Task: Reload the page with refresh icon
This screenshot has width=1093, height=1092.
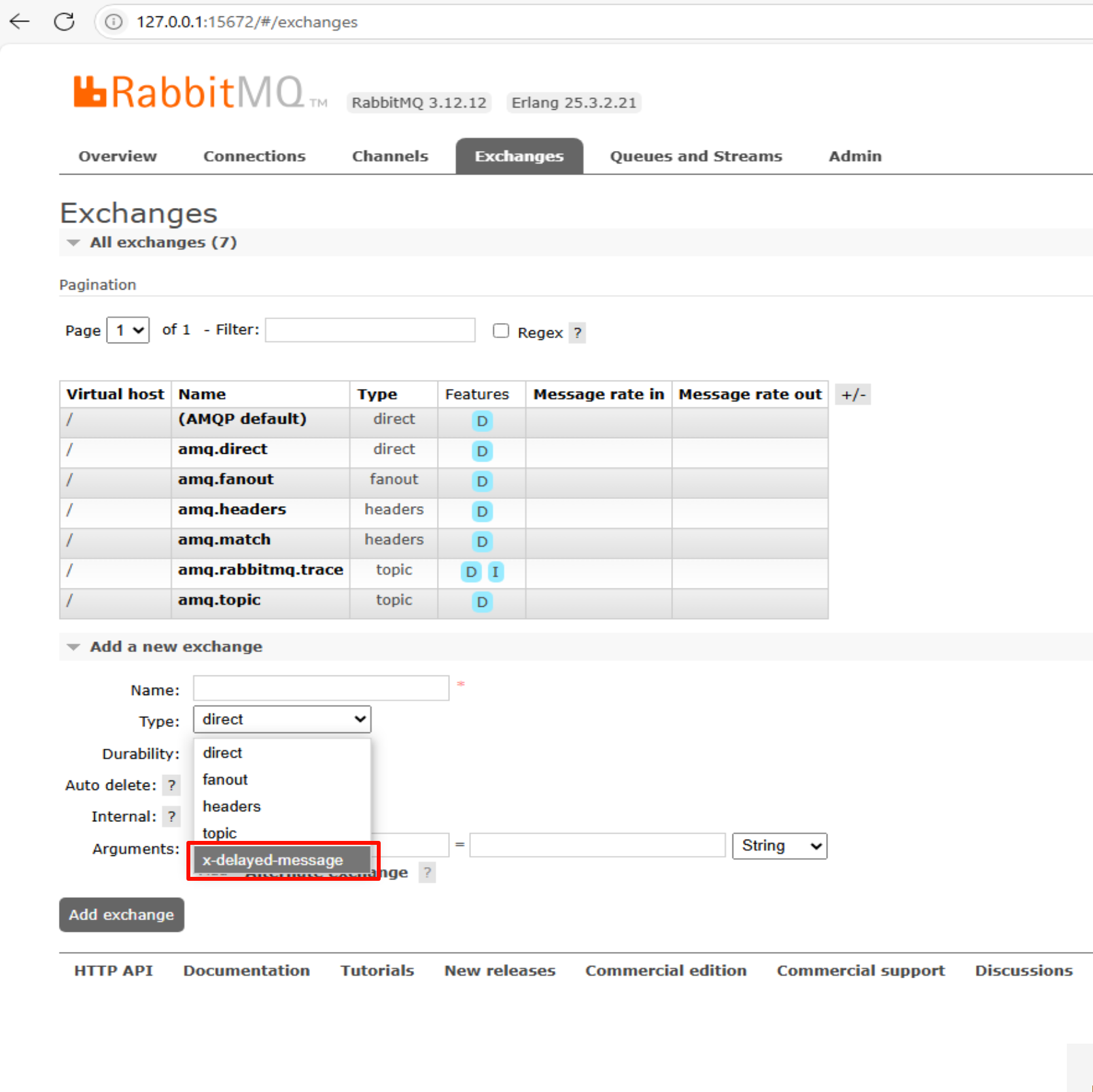Action: coord(64,22)
